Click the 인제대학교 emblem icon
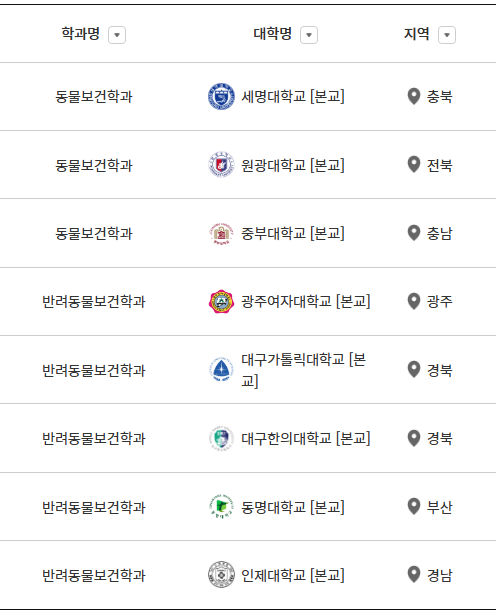The height and width of the screenshot is (616, 496). pyautogui.click(x=221, y=575)
